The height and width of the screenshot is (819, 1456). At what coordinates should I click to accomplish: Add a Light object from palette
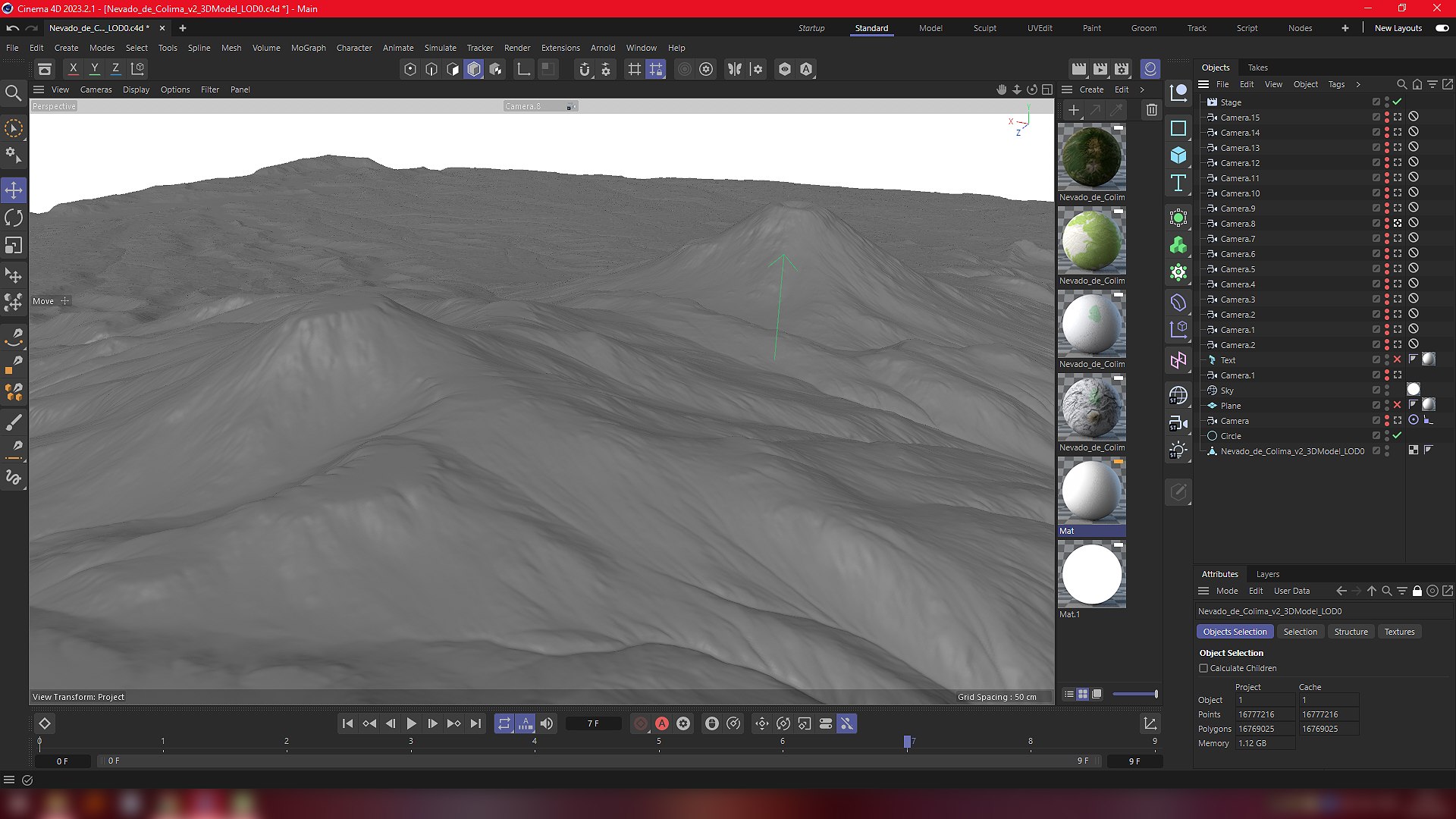click(x=1178, y=450)
